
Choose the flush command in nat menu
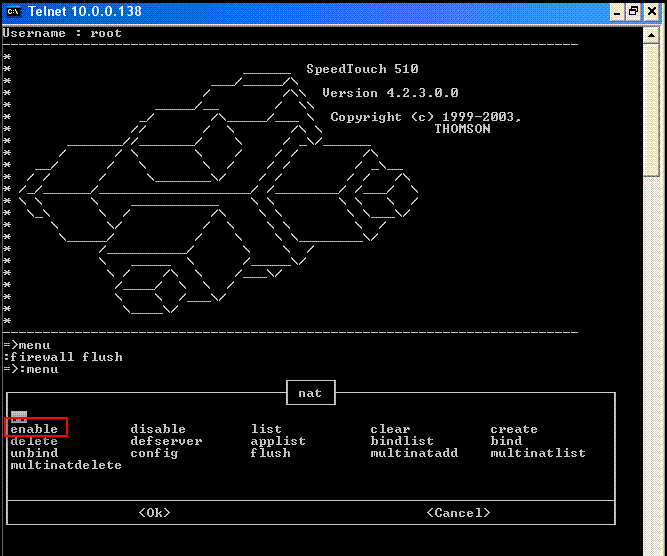coord(270,453)
